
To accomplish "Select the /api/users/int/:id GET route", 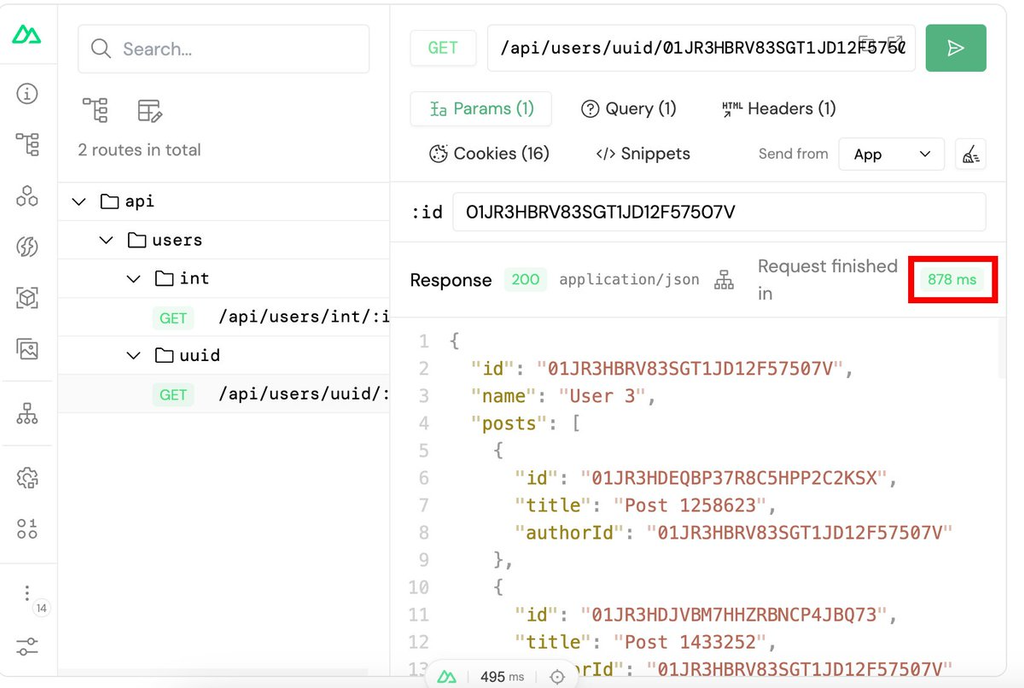I will click(224, 317).
